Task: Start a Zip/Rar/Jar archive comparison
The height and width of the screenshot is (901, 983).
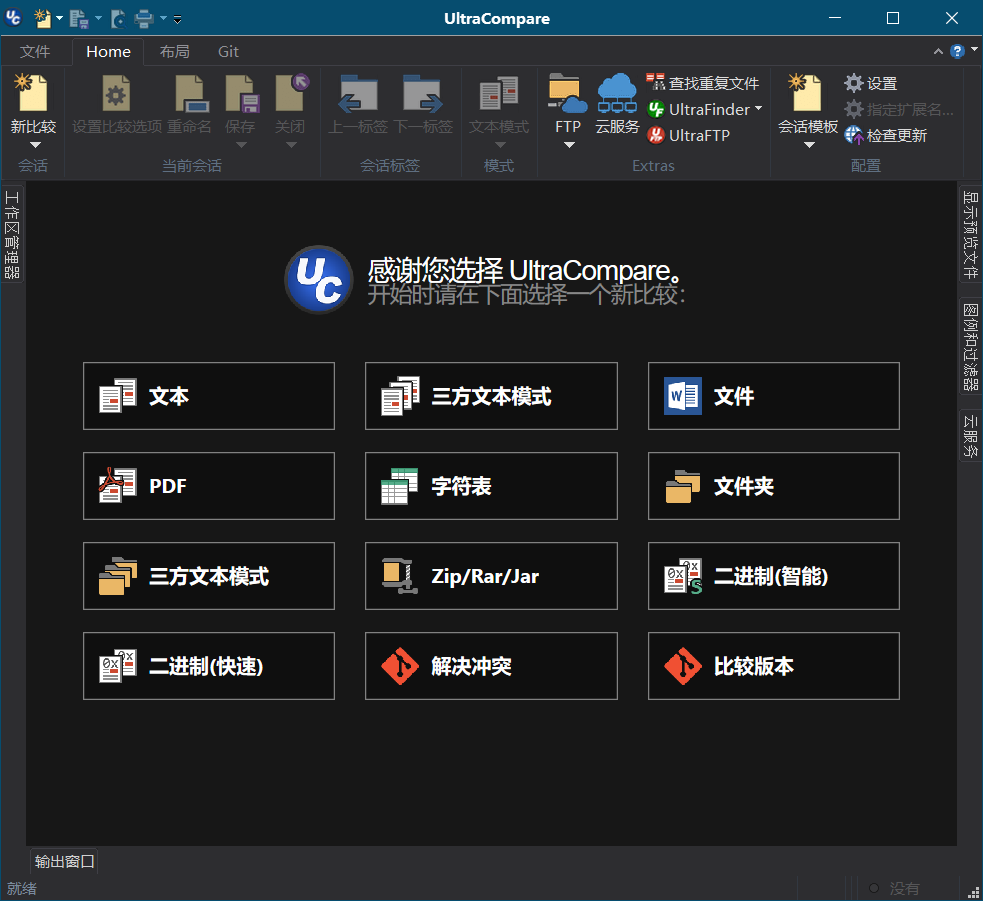Action: click(x=491, y=576)
